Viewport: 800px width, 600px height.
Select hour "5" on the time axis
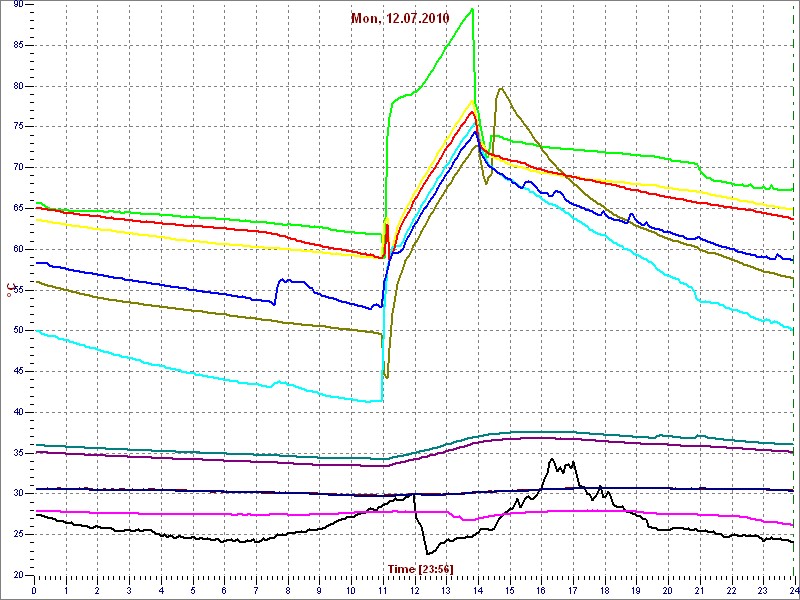192,590
